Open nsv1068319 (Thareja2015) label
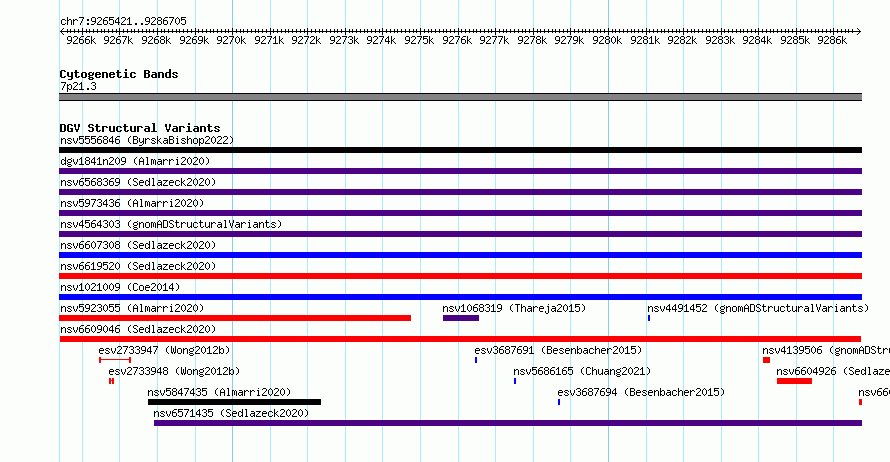The height and width of the screenshot is (462, 890). (x=514, y=308)
